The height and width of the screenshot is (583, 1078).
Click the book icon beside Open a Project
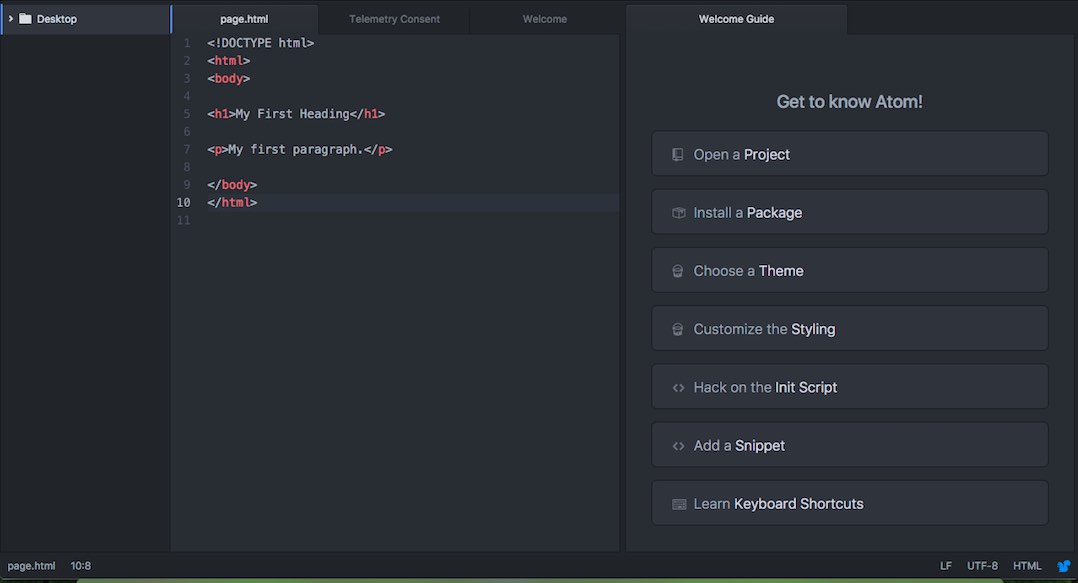pyautogui.click(x=678, y=155)
